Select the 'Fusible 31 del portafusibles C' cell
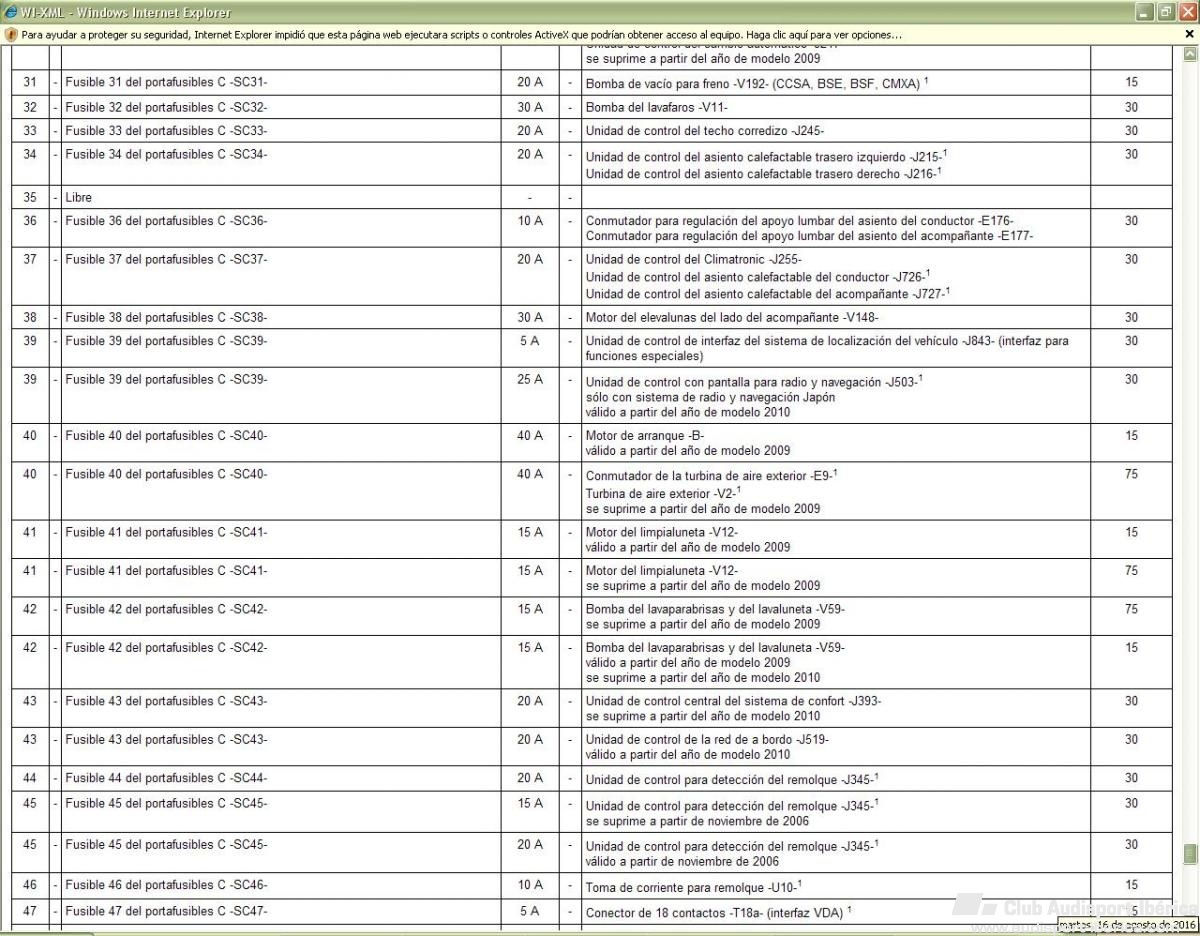 (166, 83)
